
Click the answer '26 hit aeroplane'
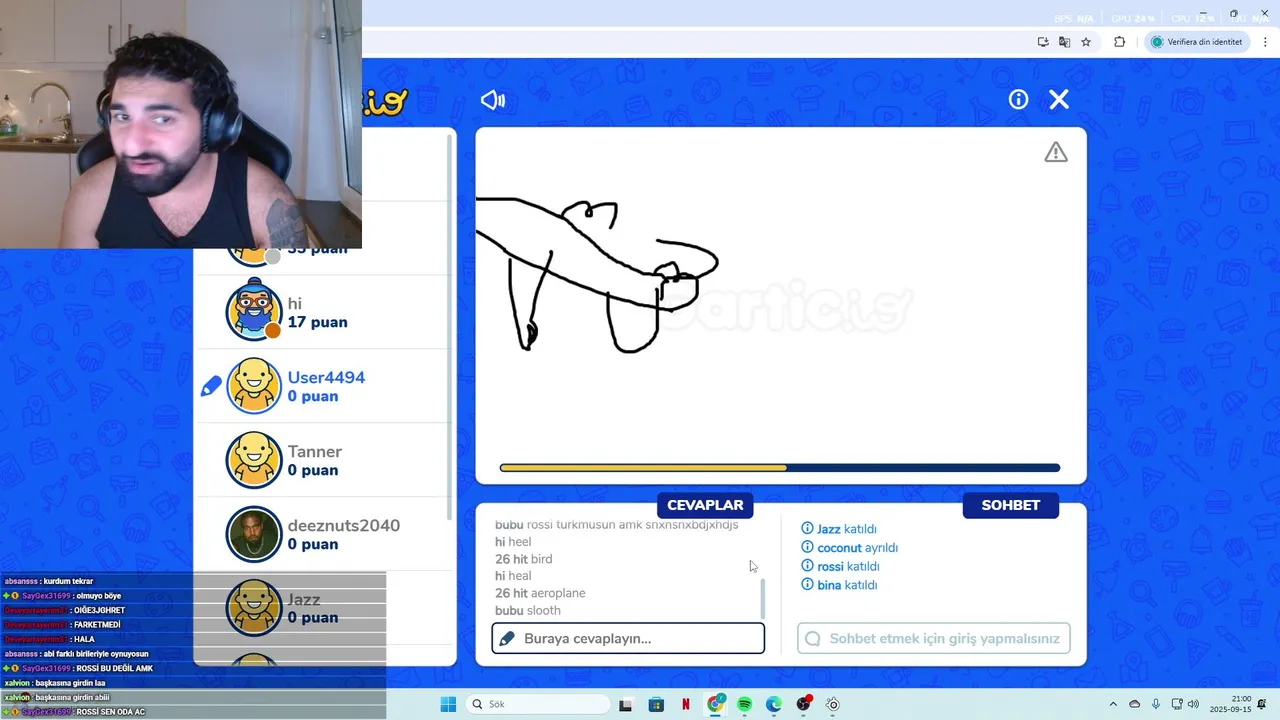tap(540, 593)
